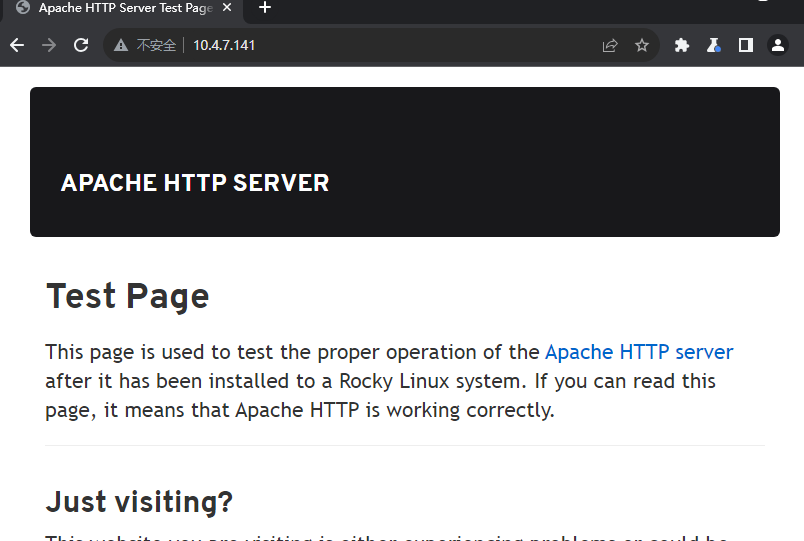This screenshot has width=804, height=541.
Task: Click the forward navigation arrow
Action: pyautogui.click(x=49, y=45)
